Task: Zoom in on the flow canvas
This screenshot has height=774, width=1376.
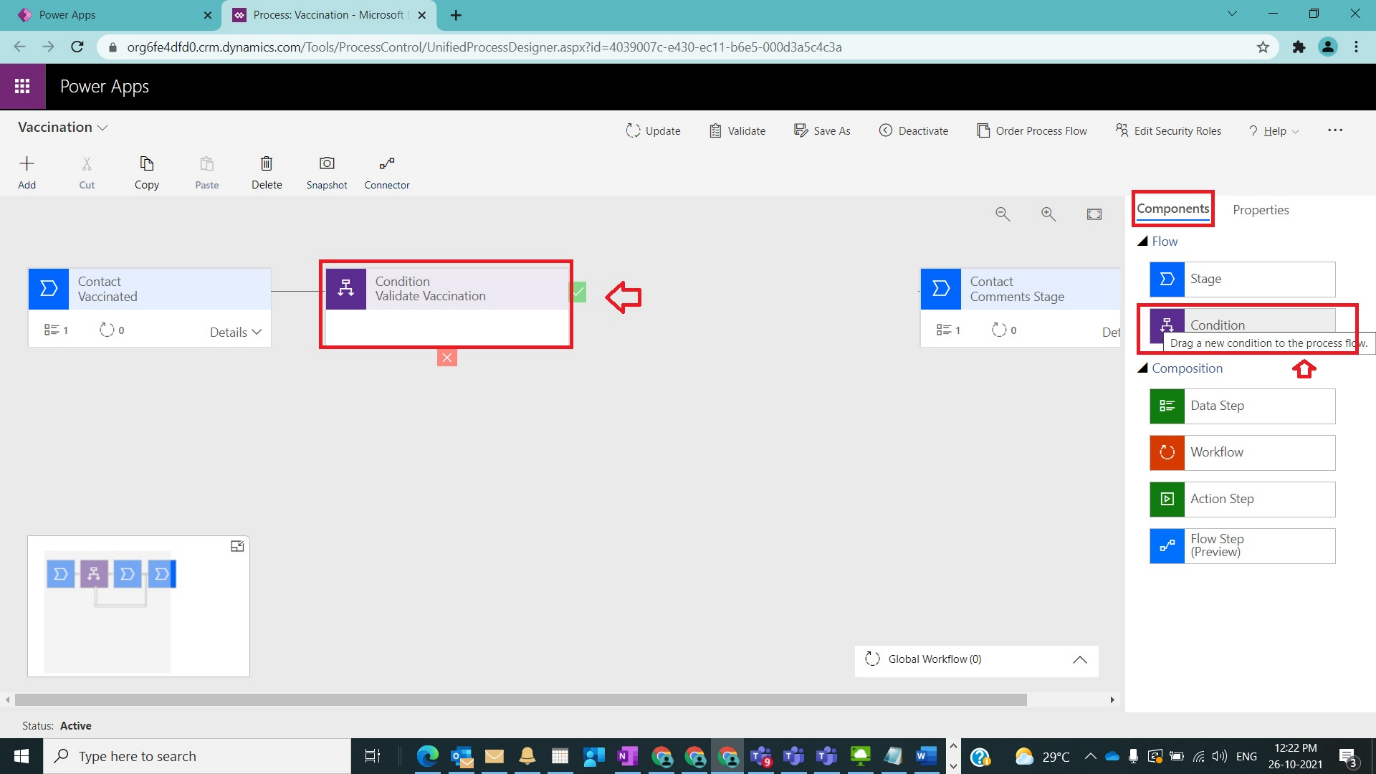Action: point(1048,213)
